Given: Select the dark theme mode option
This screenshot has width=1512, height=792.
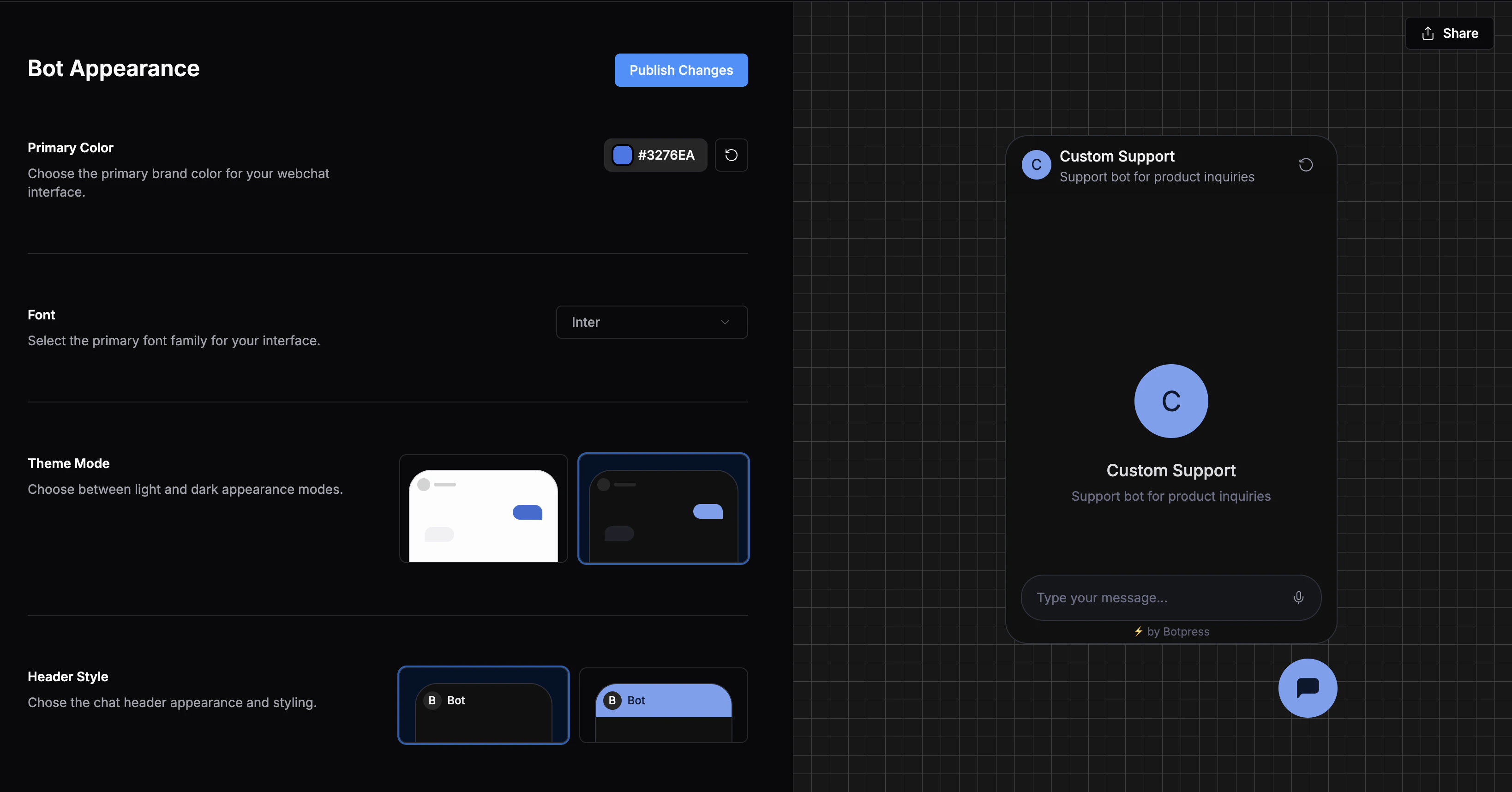Looking at the screenshot, I should [663, 509].
